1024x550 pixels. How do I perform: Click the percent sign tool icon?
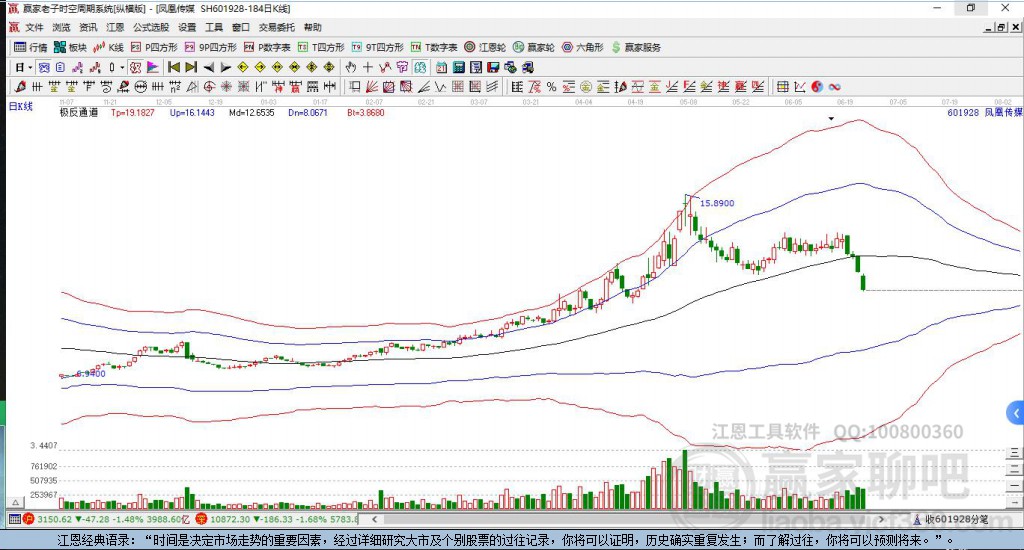coord(551,87)
